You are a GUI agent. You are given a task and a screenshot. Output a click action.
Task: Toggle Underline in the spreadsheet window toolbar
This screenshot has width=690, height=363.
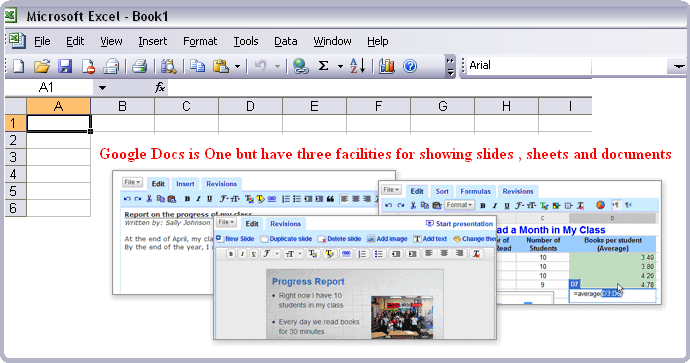click(x=506, y=205)
